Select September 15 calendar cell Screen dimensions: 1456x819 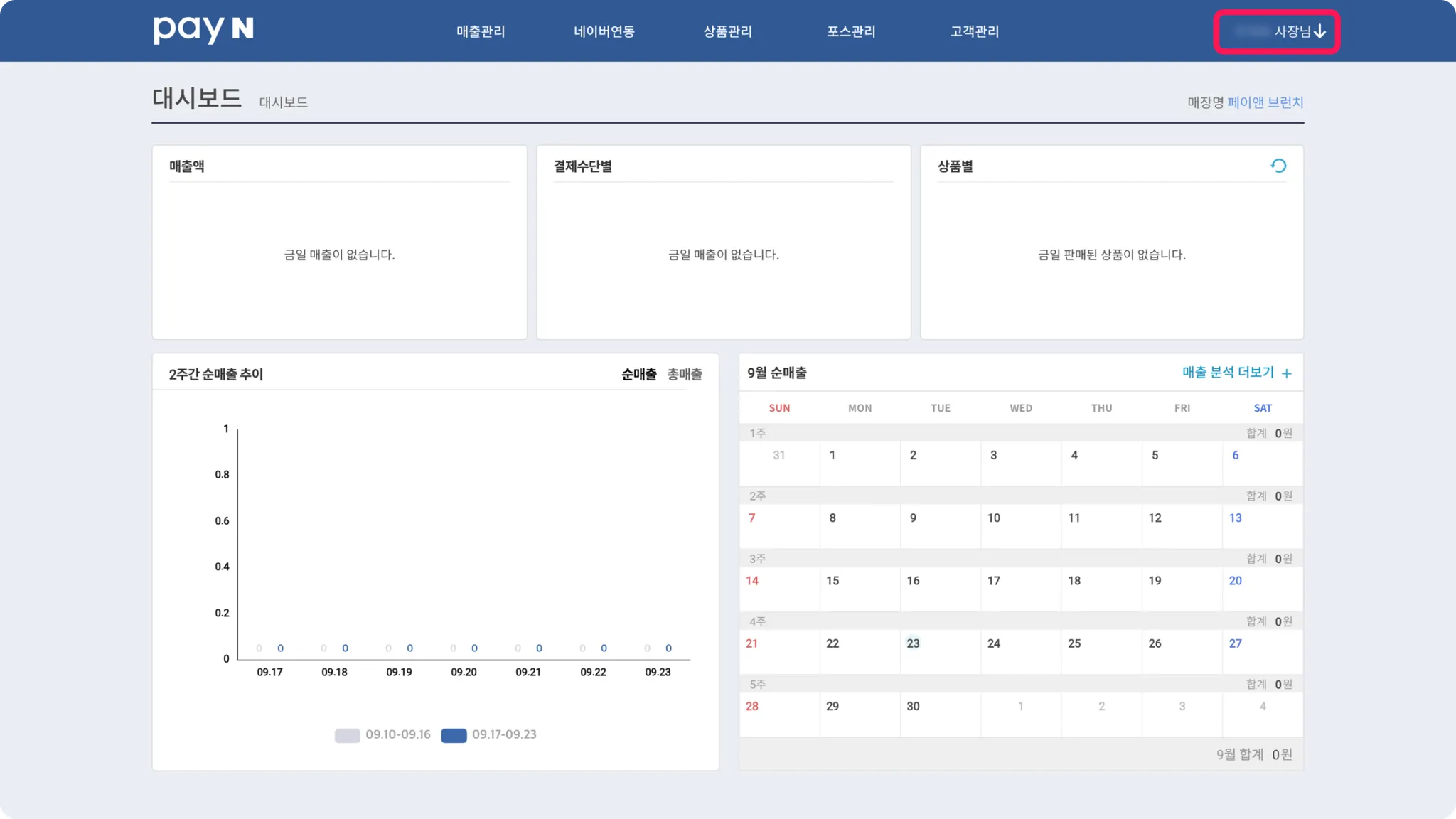(833, 581)
